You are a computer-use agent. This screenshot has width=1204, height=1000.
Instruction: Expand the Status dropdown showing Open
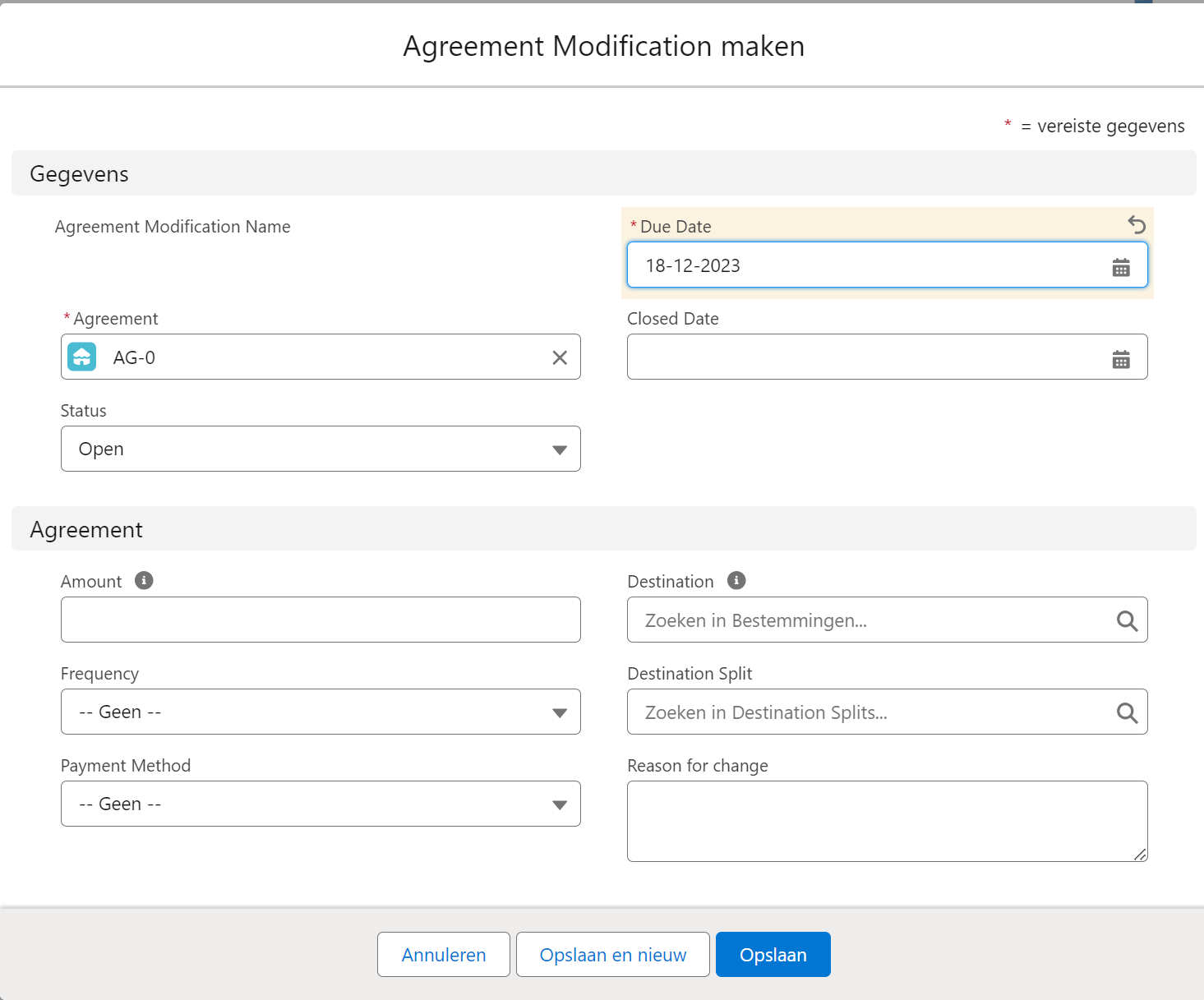pos(321,449)
